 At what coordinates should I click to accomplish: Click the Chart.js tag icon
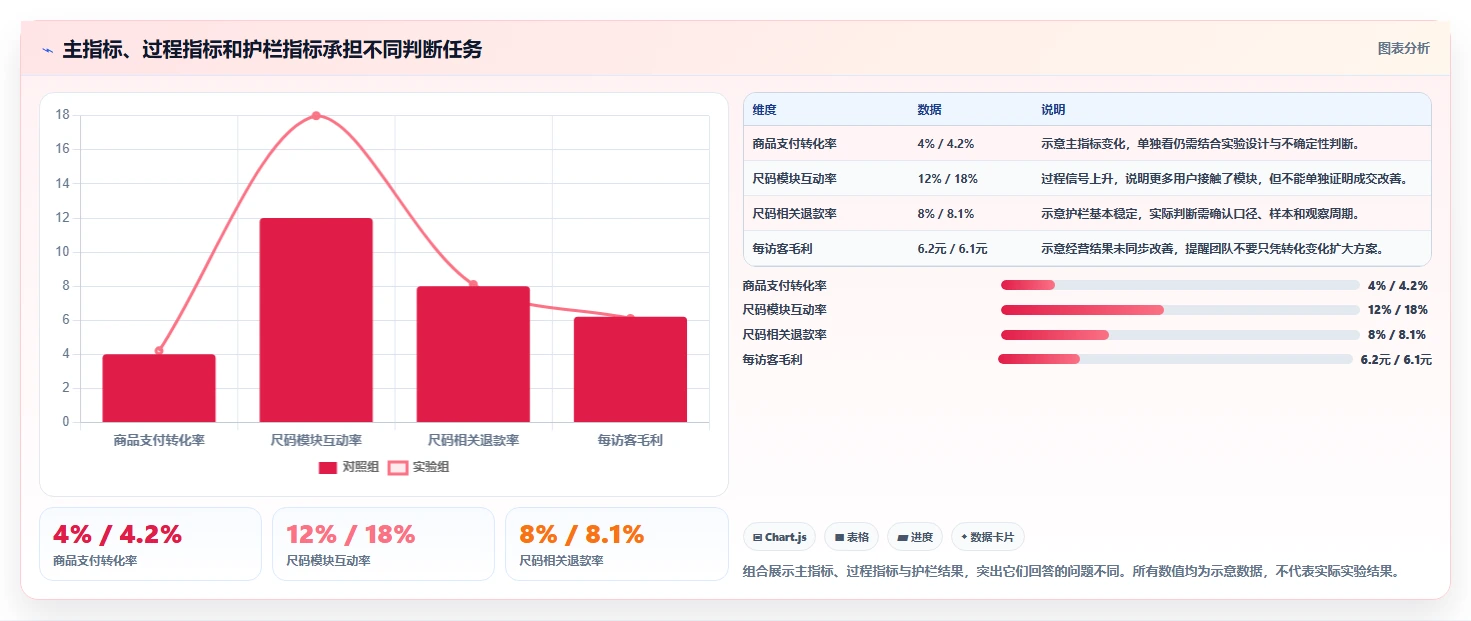coord(758,538)
